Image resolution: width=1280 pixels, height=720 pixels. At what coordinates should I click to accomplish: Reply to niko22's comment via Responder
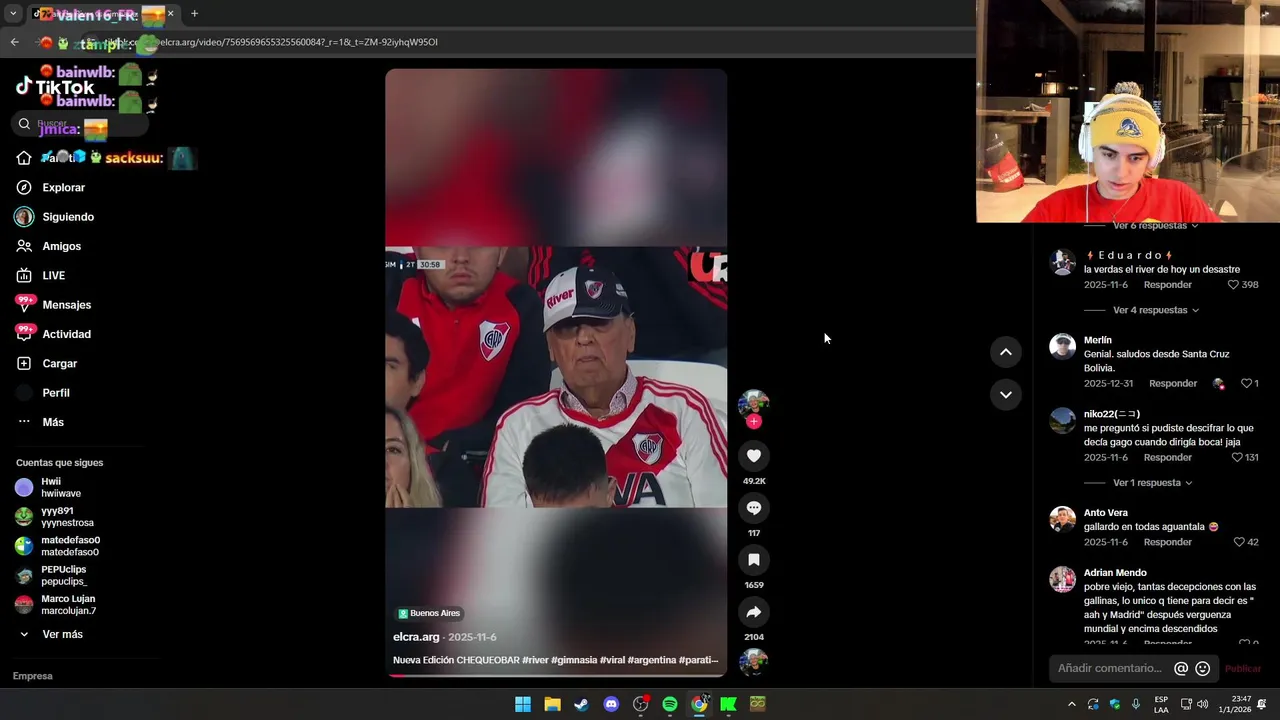(x=1167, y=457)
